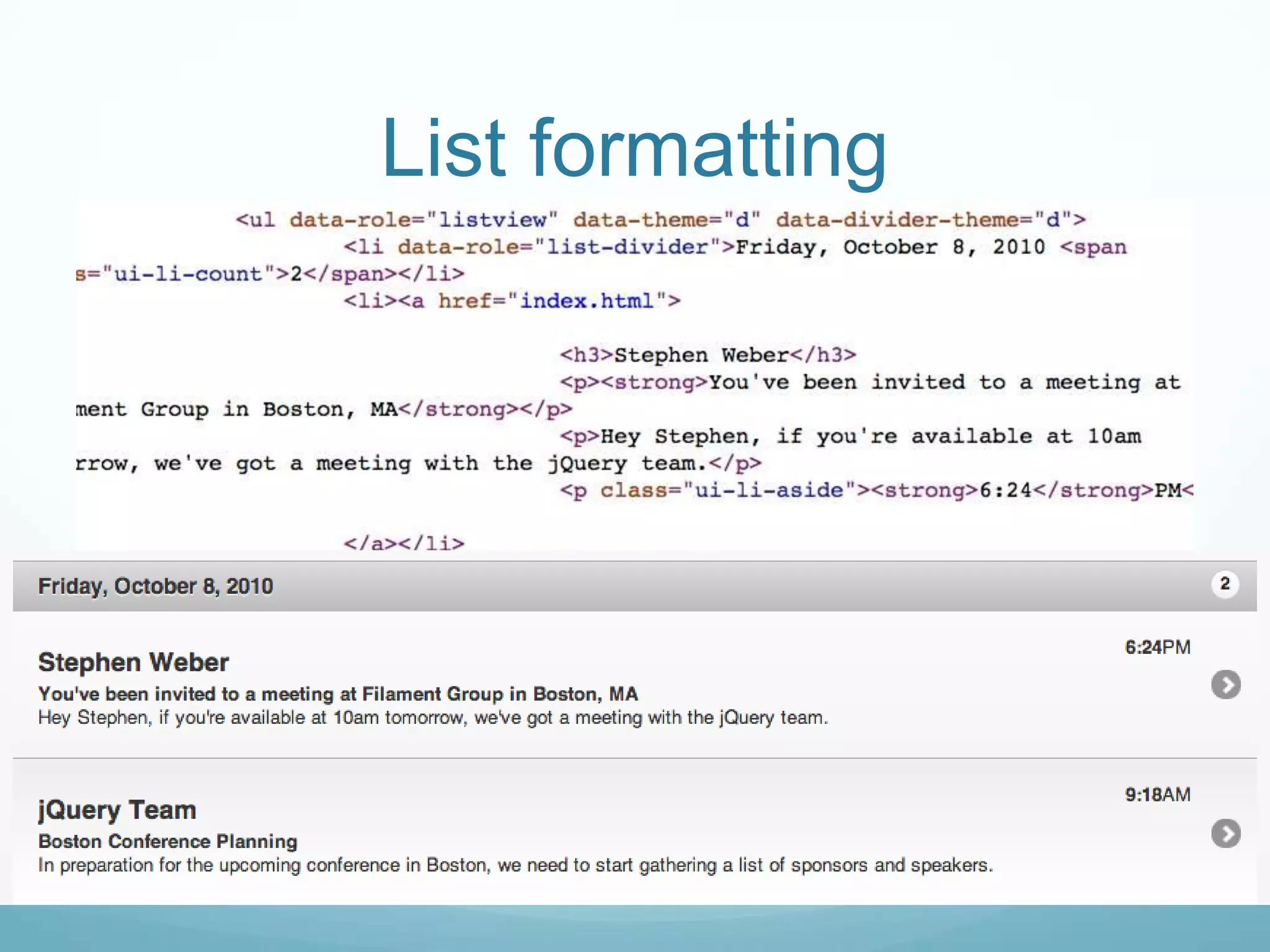Image resolution: width=1270 pixels, height=952 pixels.
Task: Click the 'Hey Stephen, if you're available' preview text
Action: 433,718
